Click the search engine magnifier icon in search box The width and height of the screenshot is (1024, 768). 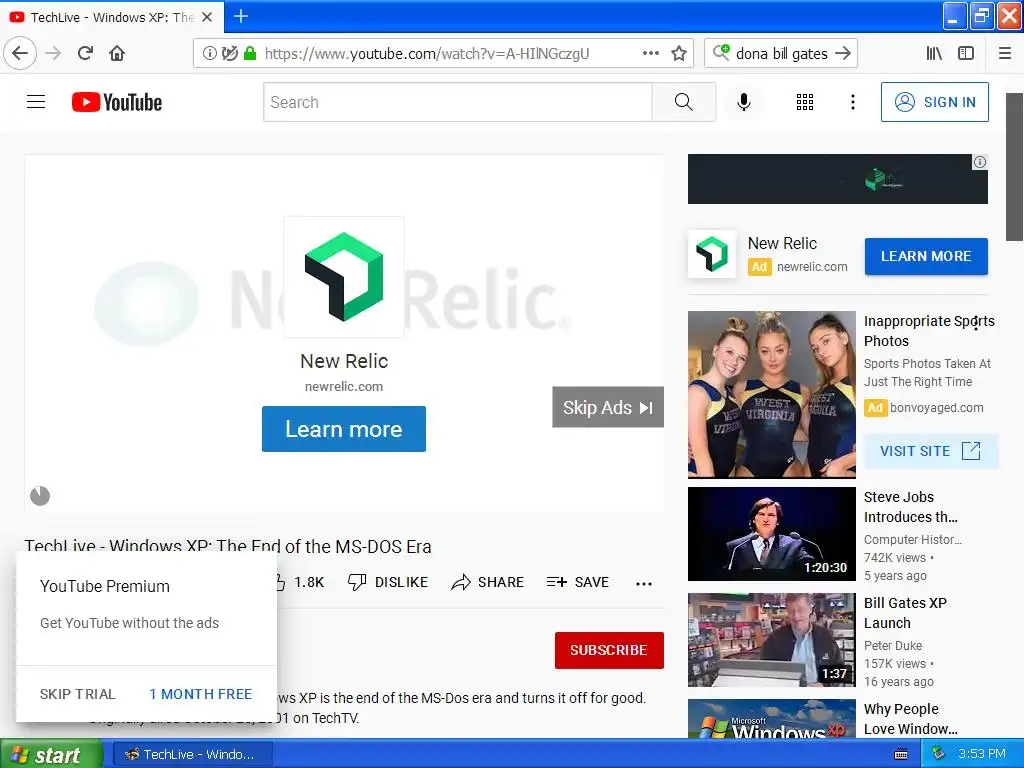click(721, 53)
